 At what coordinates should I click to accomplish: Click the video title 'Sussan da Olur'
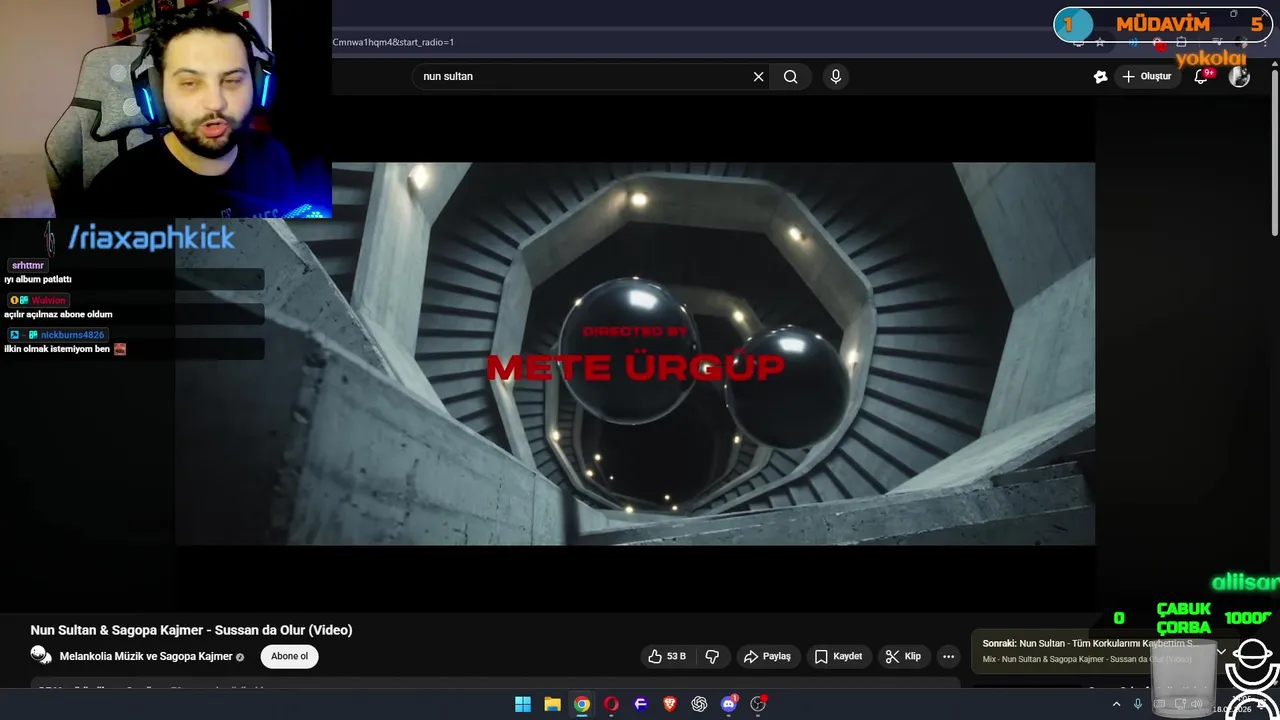[x=191, y=630]
